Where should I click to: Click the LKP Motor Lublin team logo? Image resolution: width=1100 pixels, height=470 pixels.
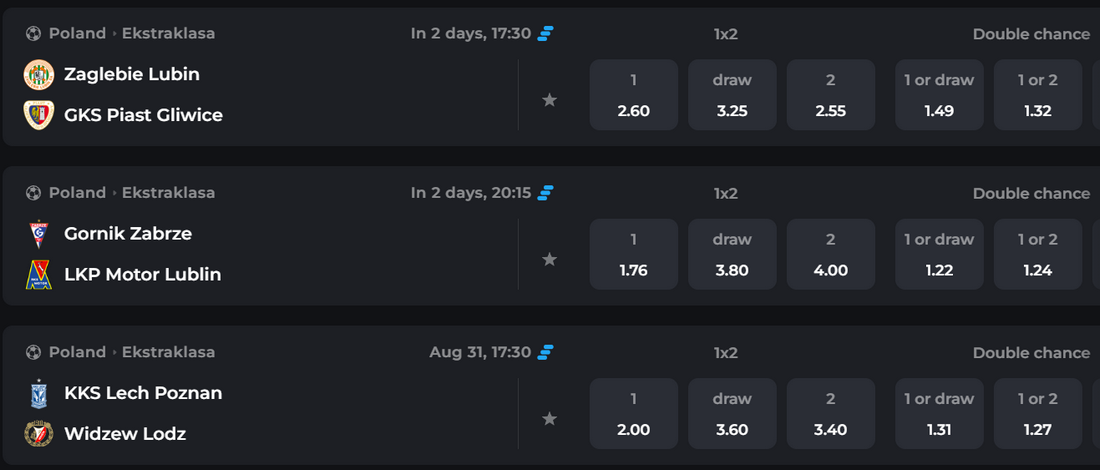point(39,274)
